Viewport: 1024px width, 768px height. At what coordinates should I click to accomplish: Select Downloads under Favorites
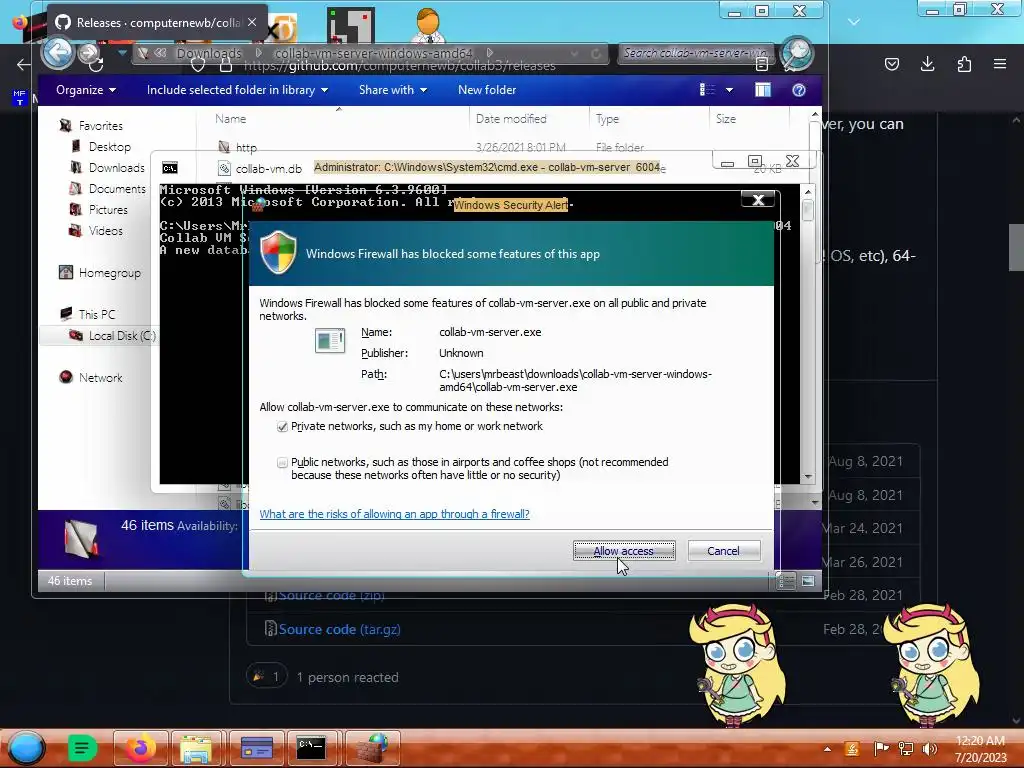[x=116, y=168]
